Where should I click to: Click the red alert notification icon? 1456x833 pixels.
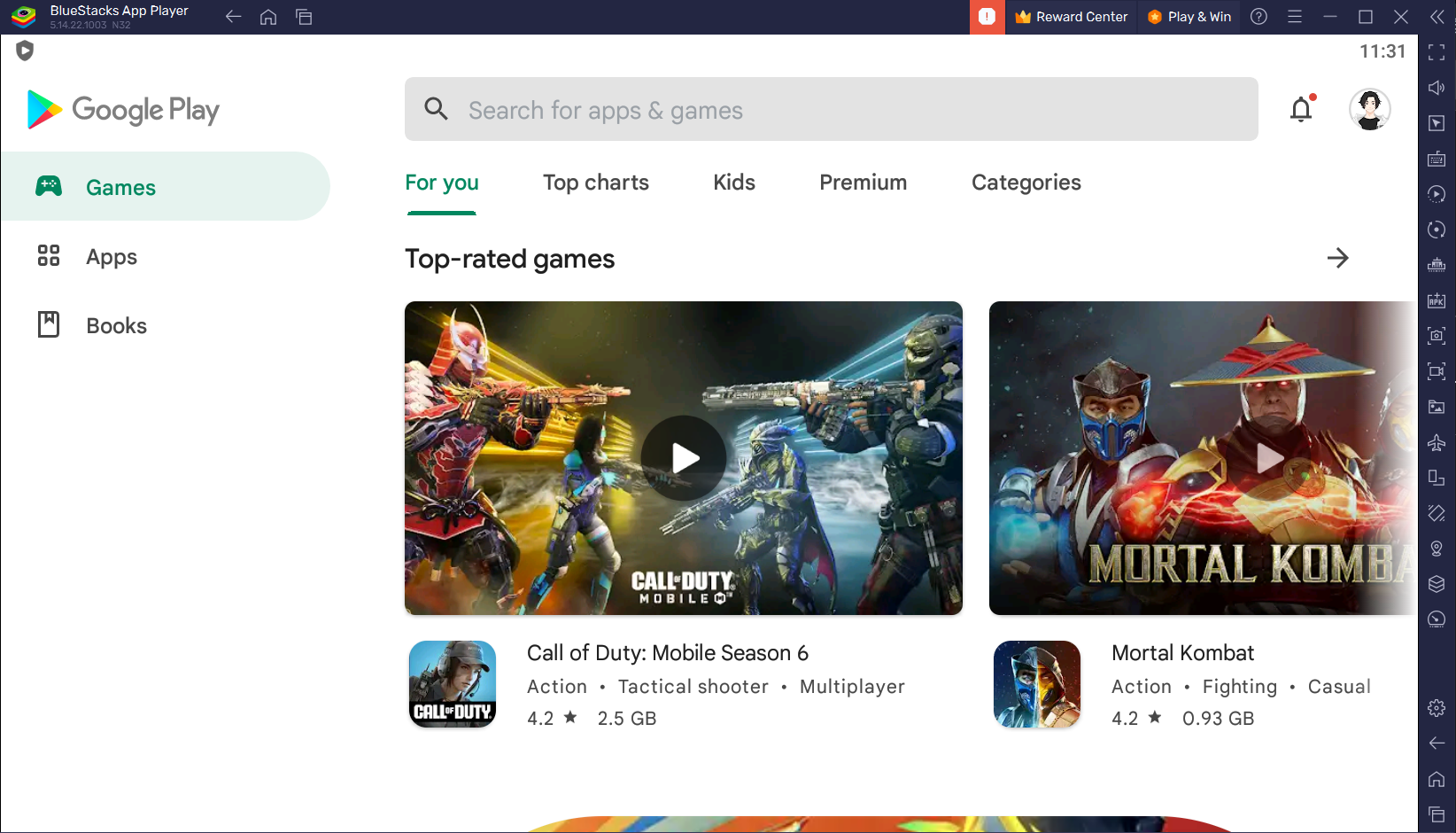(x=987, y=17)
